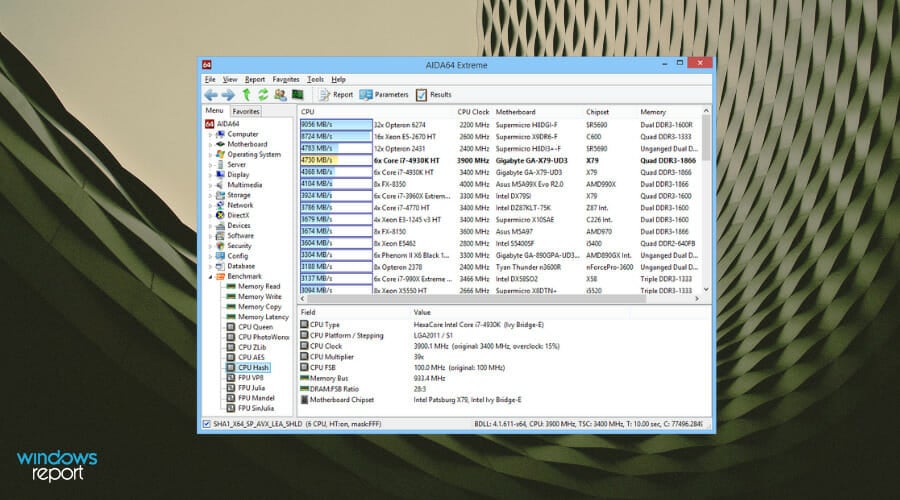Open the Parameters toolbar button
Image resolution: width=900 pixels, height=500 pixels.
(x=383, y=95)
